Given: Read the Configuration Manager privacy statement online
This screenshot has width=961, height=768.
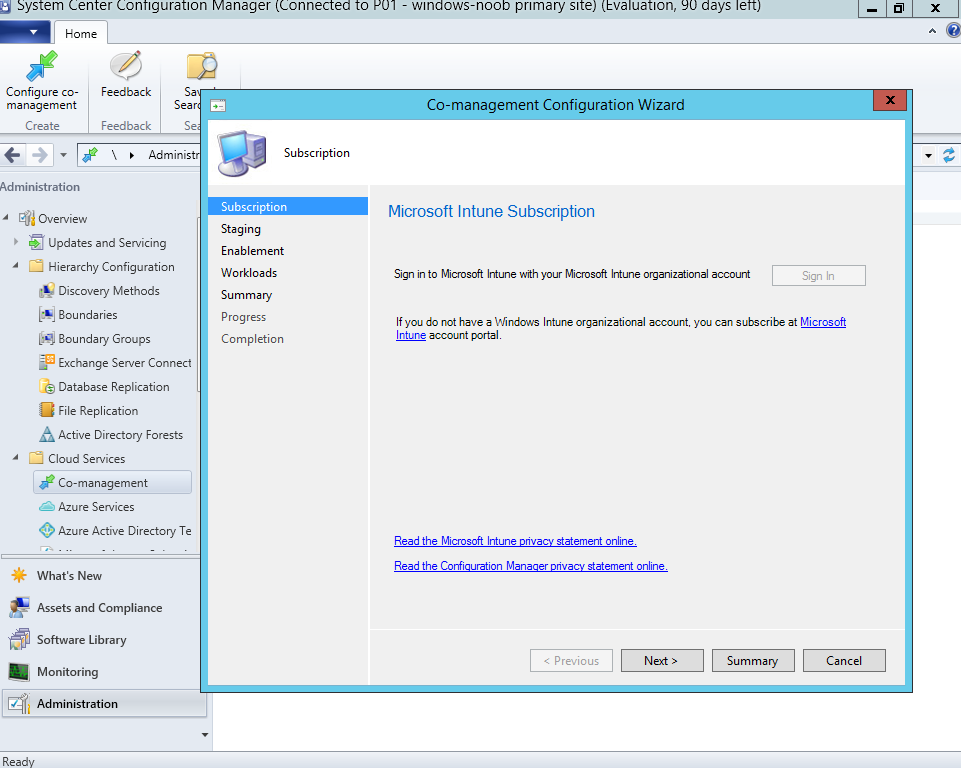Looking at the screenshot, I should point(531,566).
